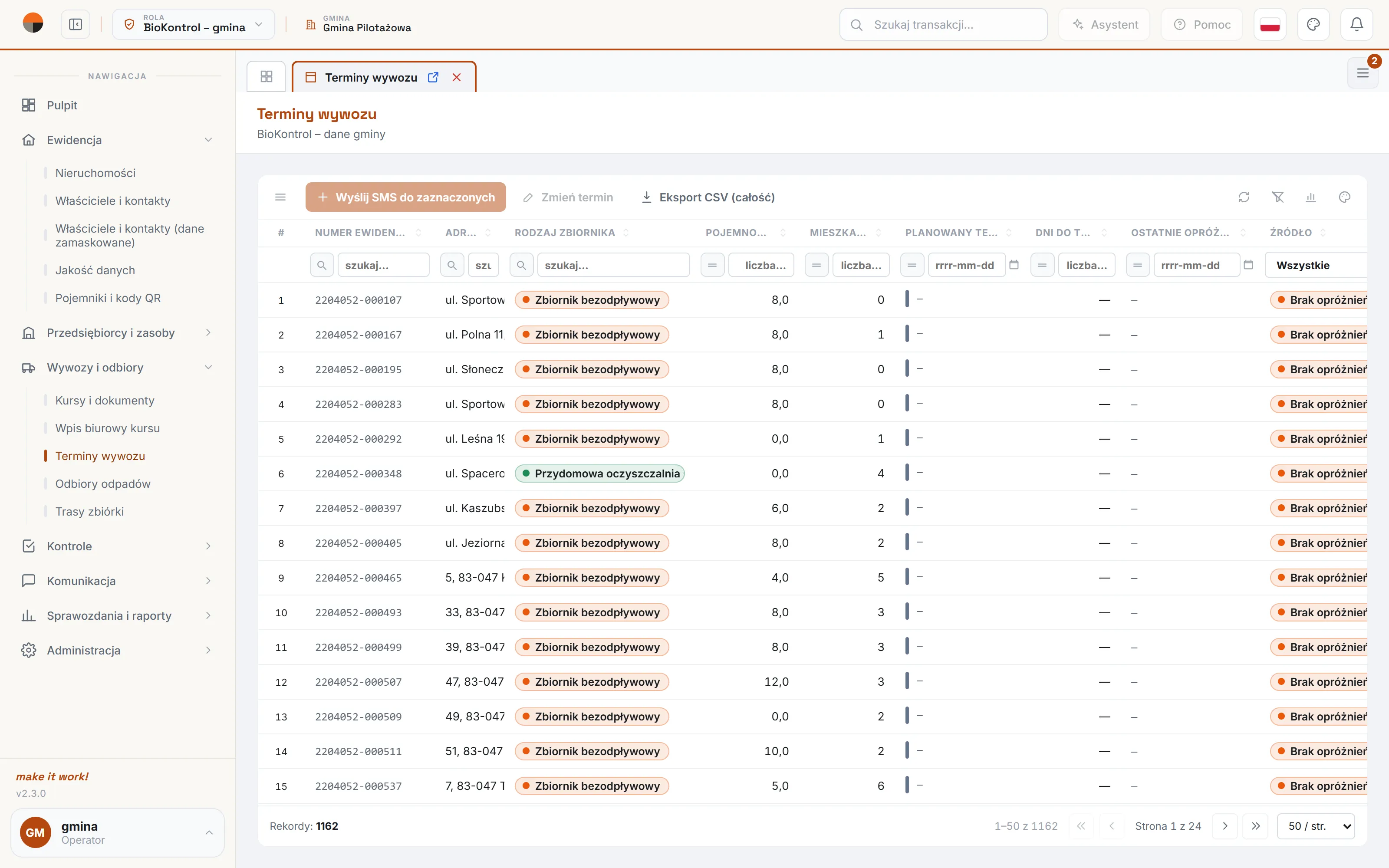Jump to last page of table

pyautogui.click(x=1256, y=826)
